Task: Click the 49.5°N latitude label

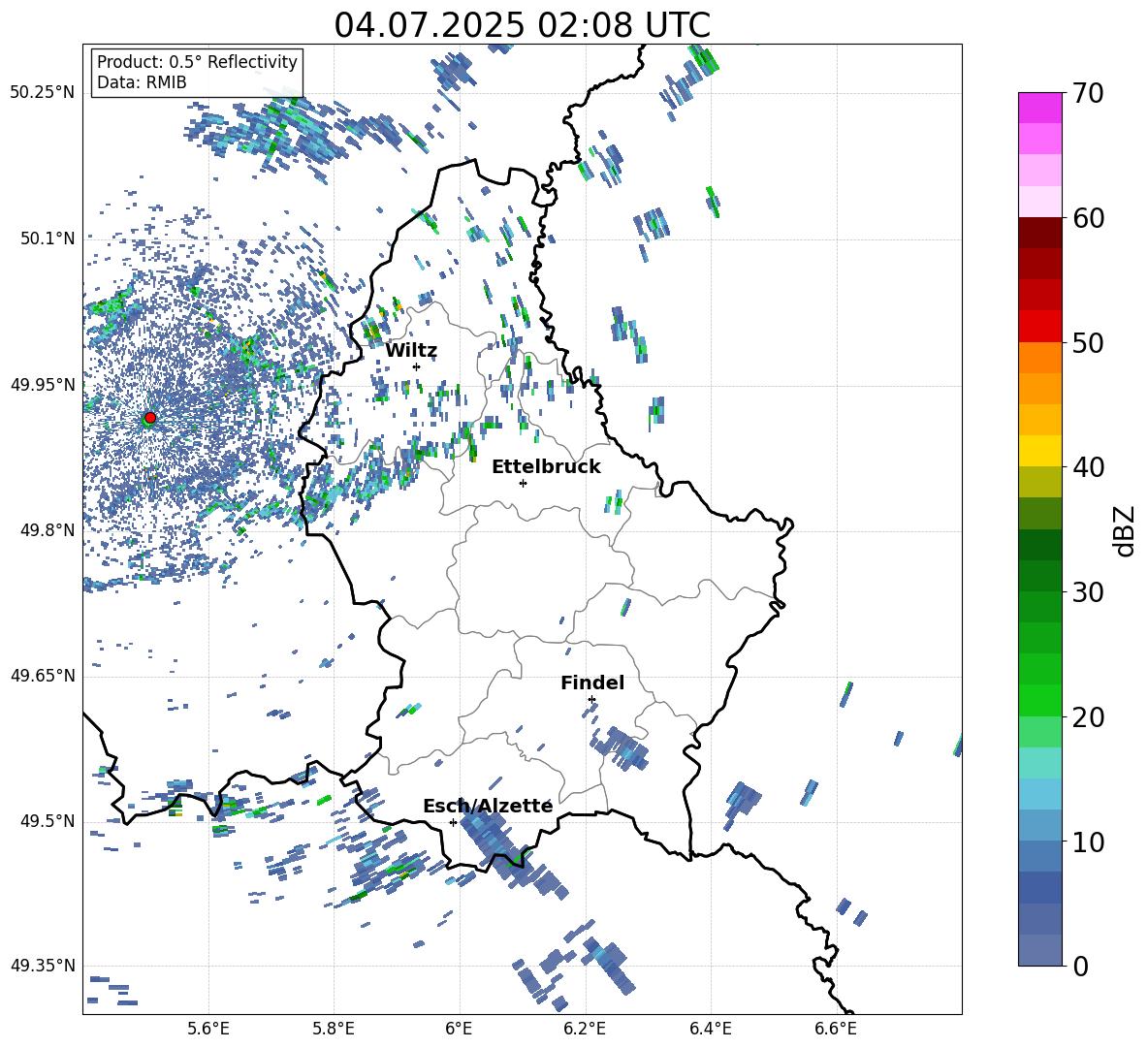Action: click(x=48, y=821)
